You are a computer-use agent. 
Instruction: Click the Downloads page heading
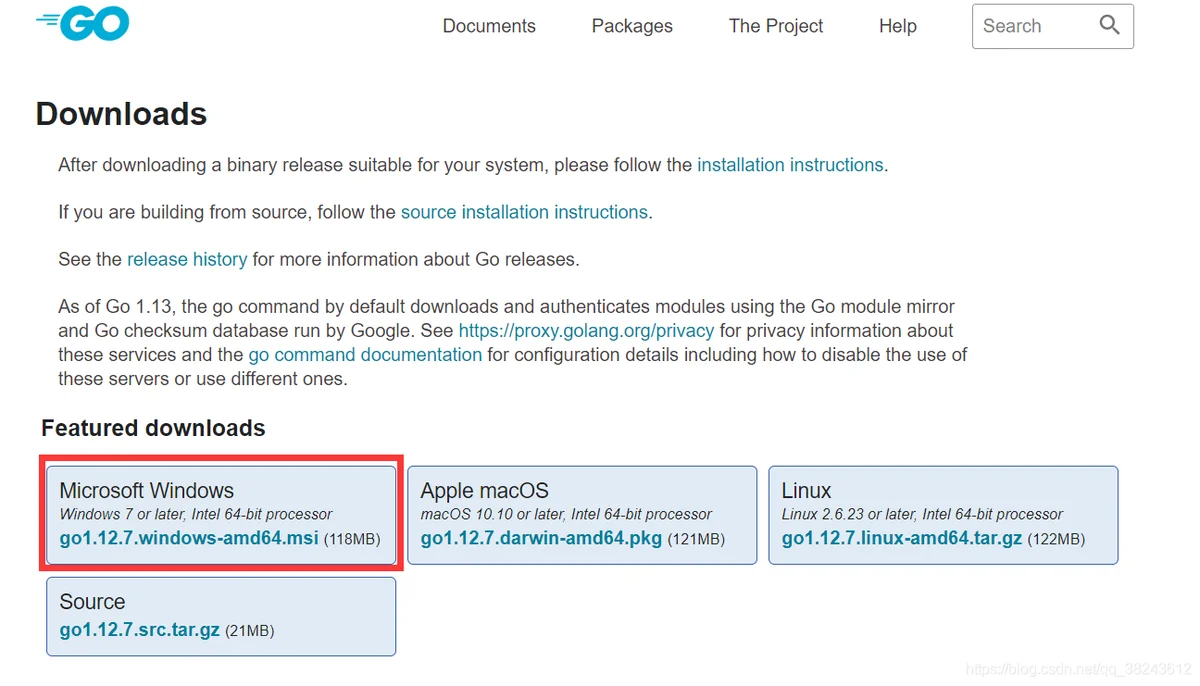121,114
